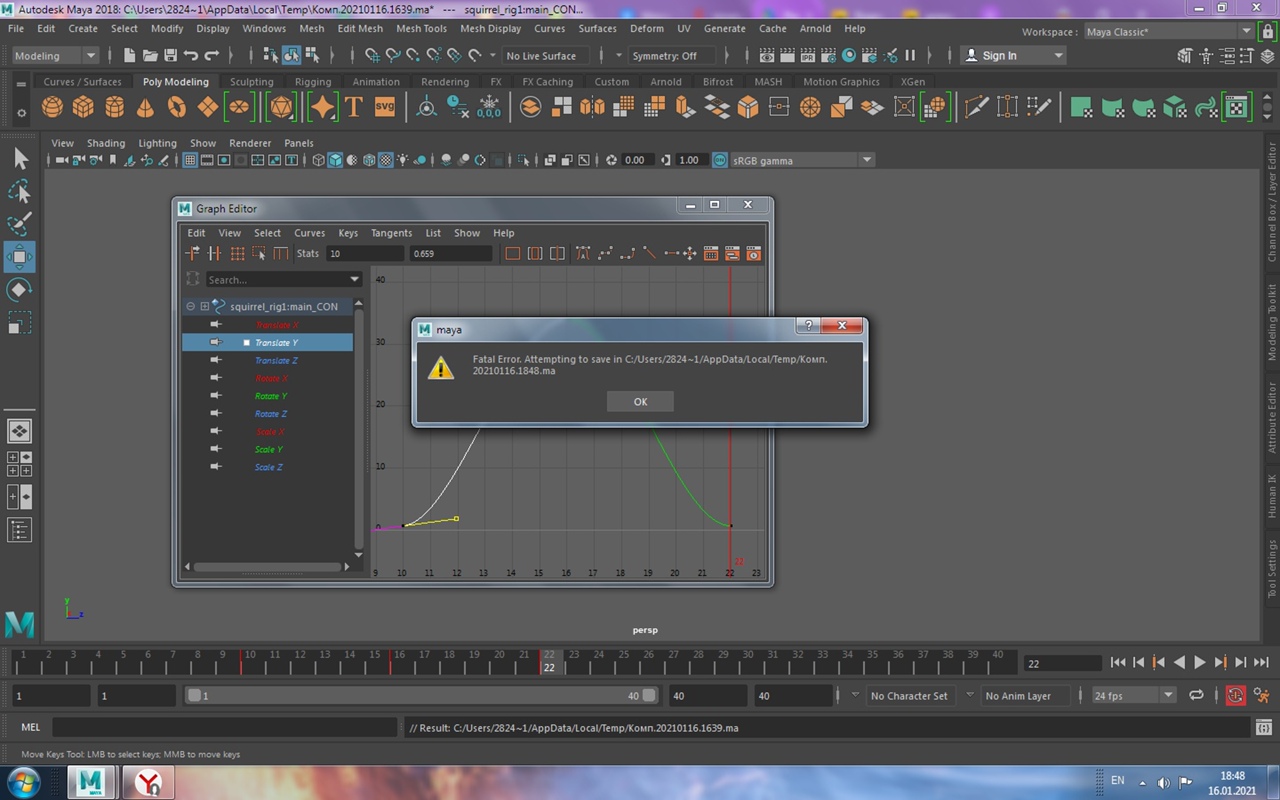This screenshot has height=800, width=1280.
Task: Toggle the Auto Keyframe button by the range slider
Action: point(1236,695)
